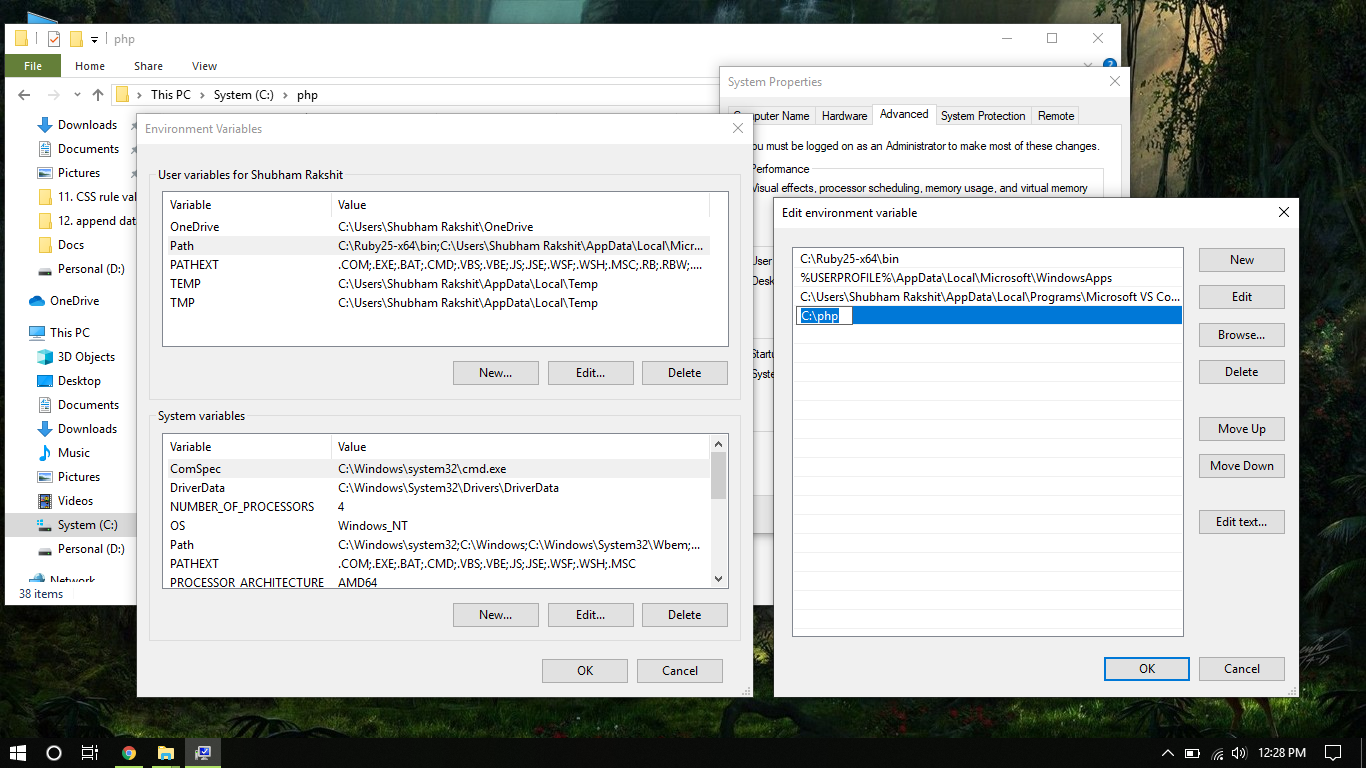The image size is (1366, 768).
Task: Open the View ribbon tab
Action: click(x=204, y=66)
